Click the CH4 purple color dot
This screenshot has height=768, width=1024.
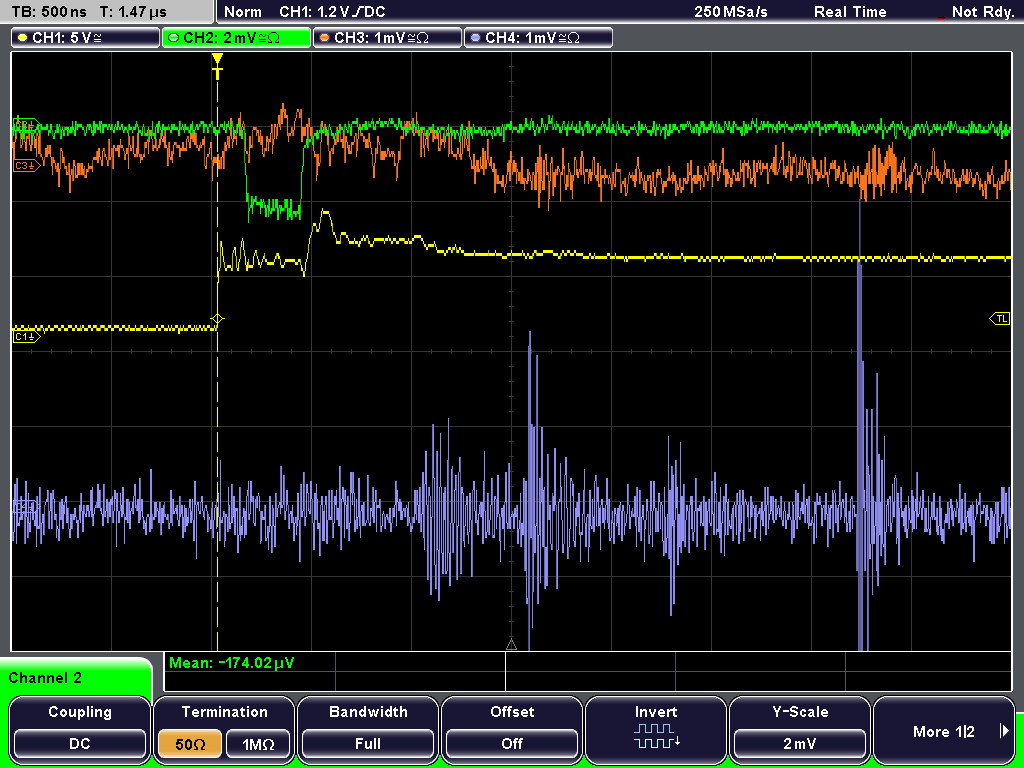pos(475,38)
